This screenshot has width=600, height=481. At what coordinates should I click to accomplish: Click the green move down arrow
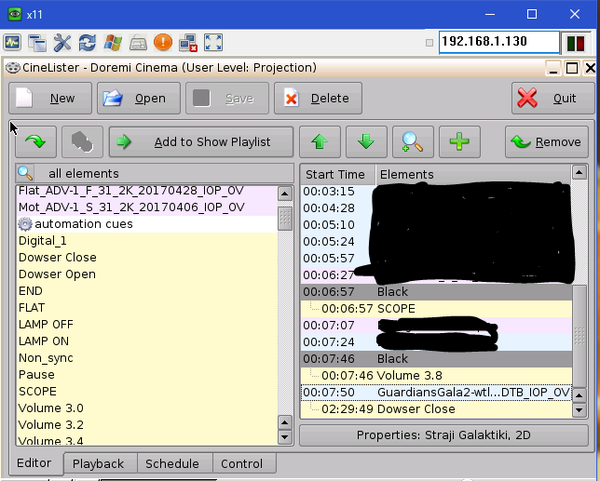(x=366, y=142)
